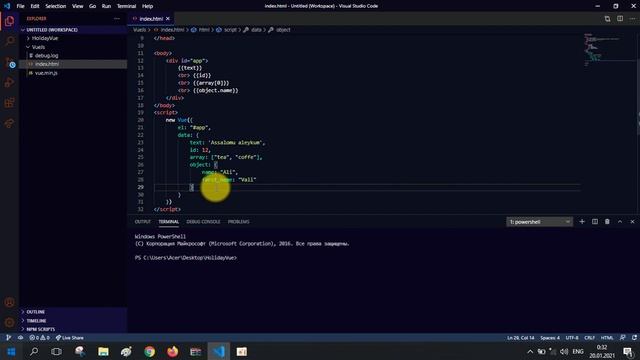Open the Go menu
640x360 pixels.
coord(93,6)
